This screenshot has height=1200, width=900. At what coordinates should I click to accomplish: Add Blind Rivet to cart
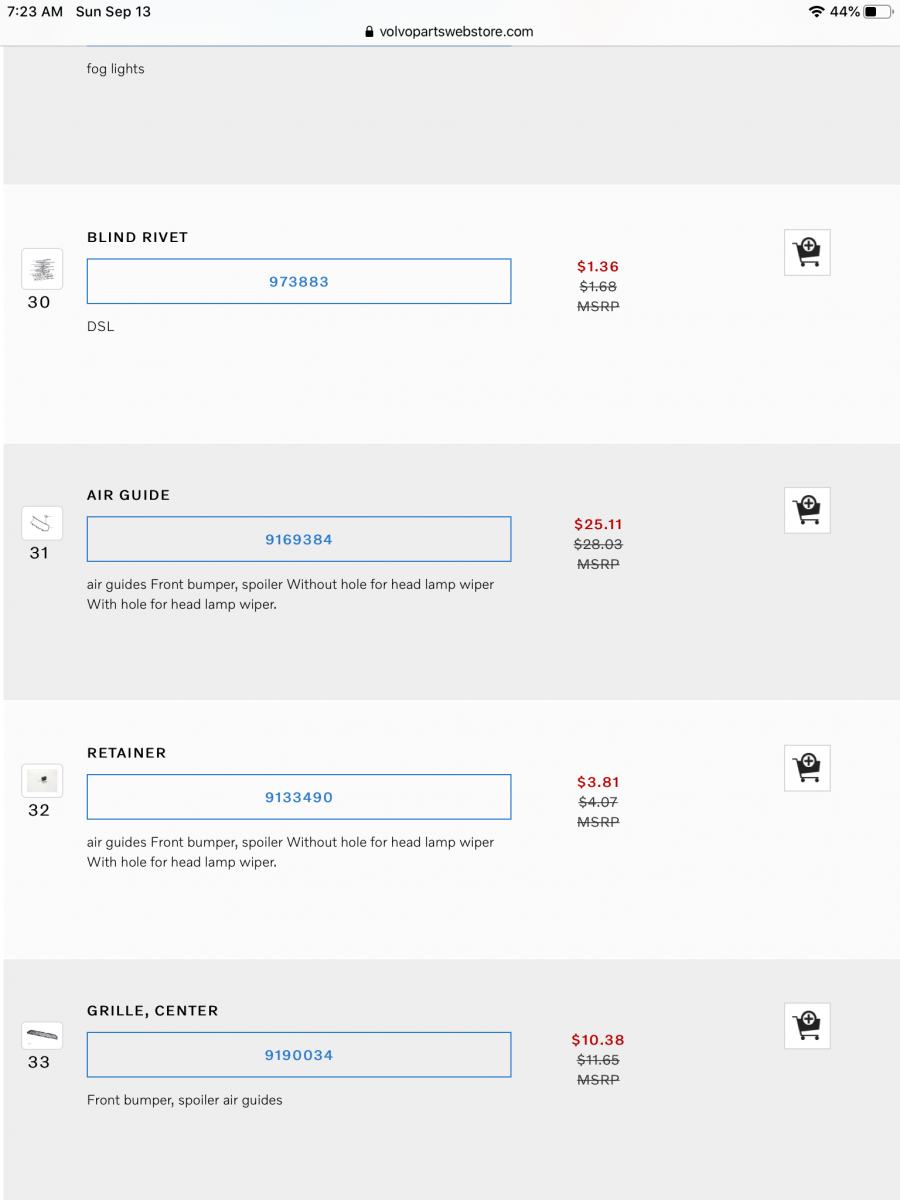pyautogui.click(x=807, y=252)
